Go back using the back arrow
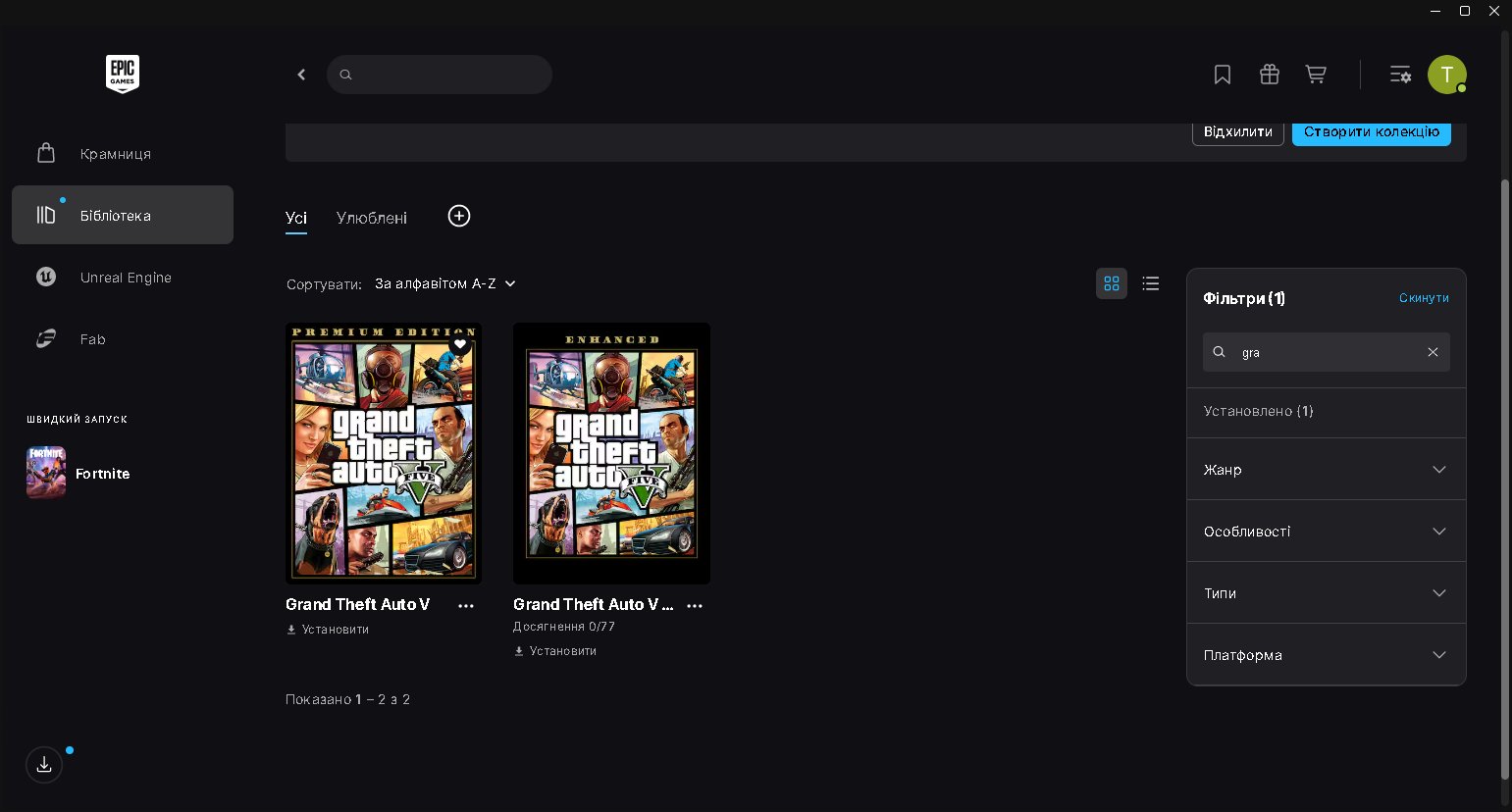1512x812 pixels. pos(302,75)
